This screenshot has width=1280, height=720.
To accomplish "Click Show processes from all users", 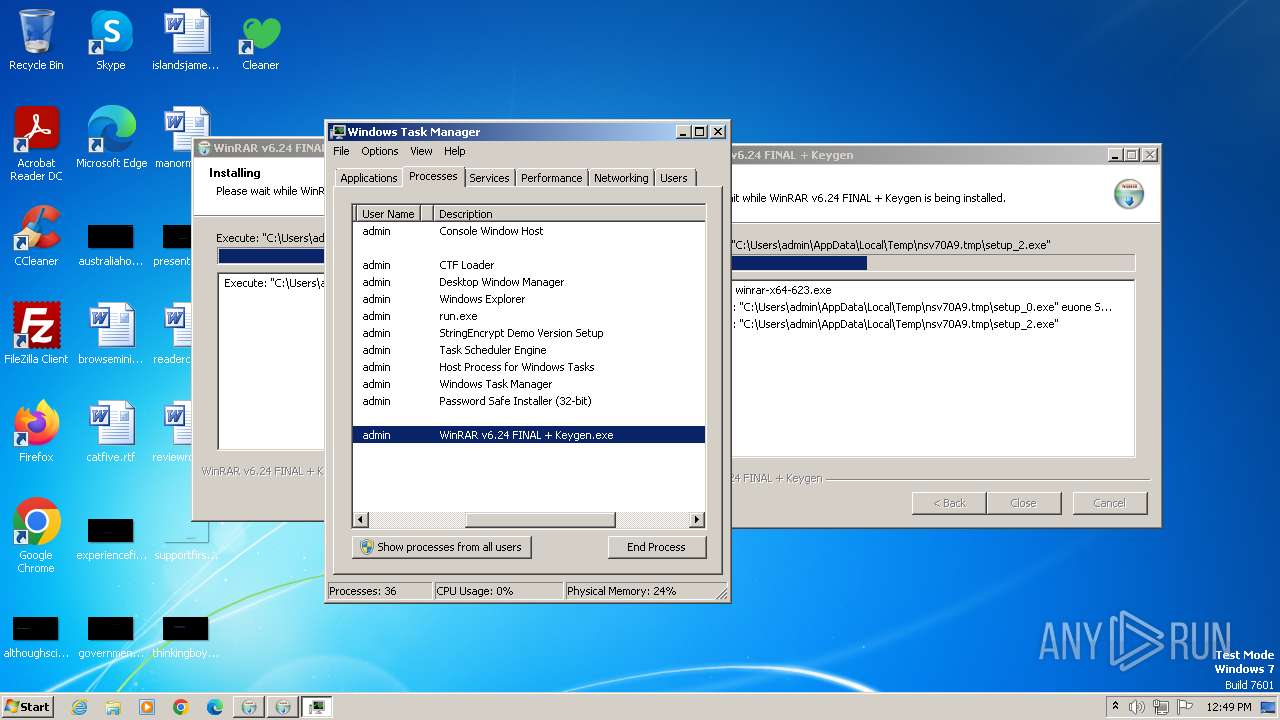I will click(x=442, y=547).
